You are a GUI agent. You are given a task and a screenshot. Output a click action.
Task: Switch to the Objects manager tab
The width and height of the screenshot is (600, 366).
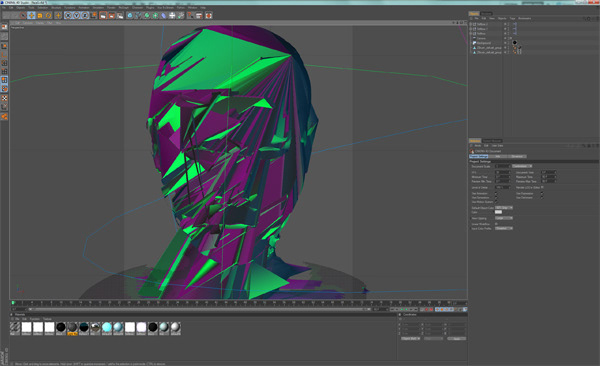(x=474, y=13)
